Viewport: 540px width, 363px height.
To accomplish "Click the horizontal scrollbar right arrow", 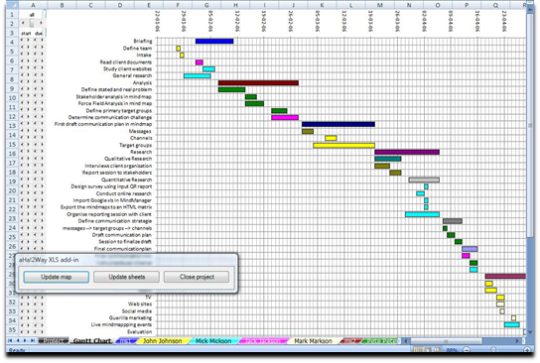I will point(517,341).
